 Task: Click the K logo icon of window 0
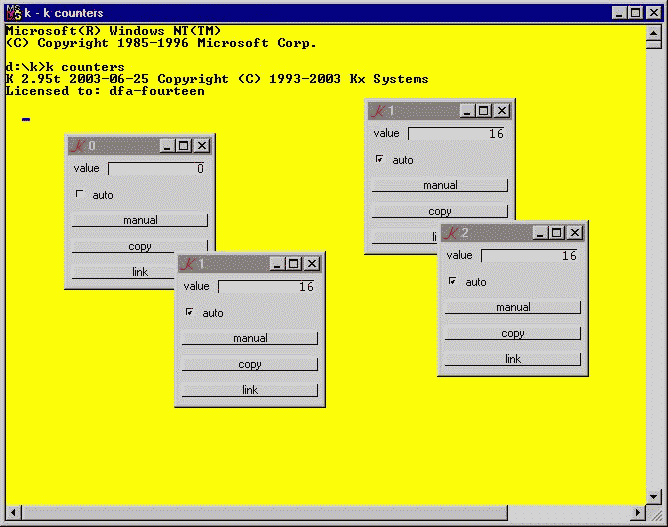[x=78, y=146]
